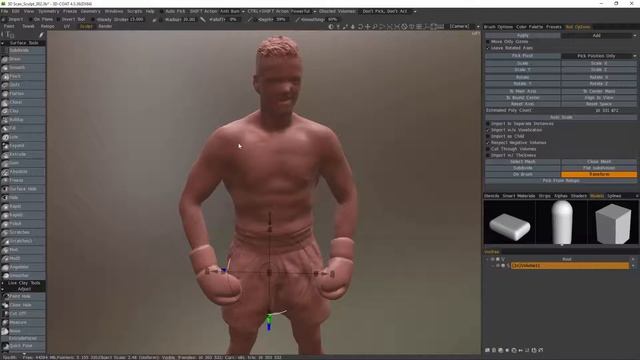Toggle Respect Negative Volumes checkbox

(488, 143)
